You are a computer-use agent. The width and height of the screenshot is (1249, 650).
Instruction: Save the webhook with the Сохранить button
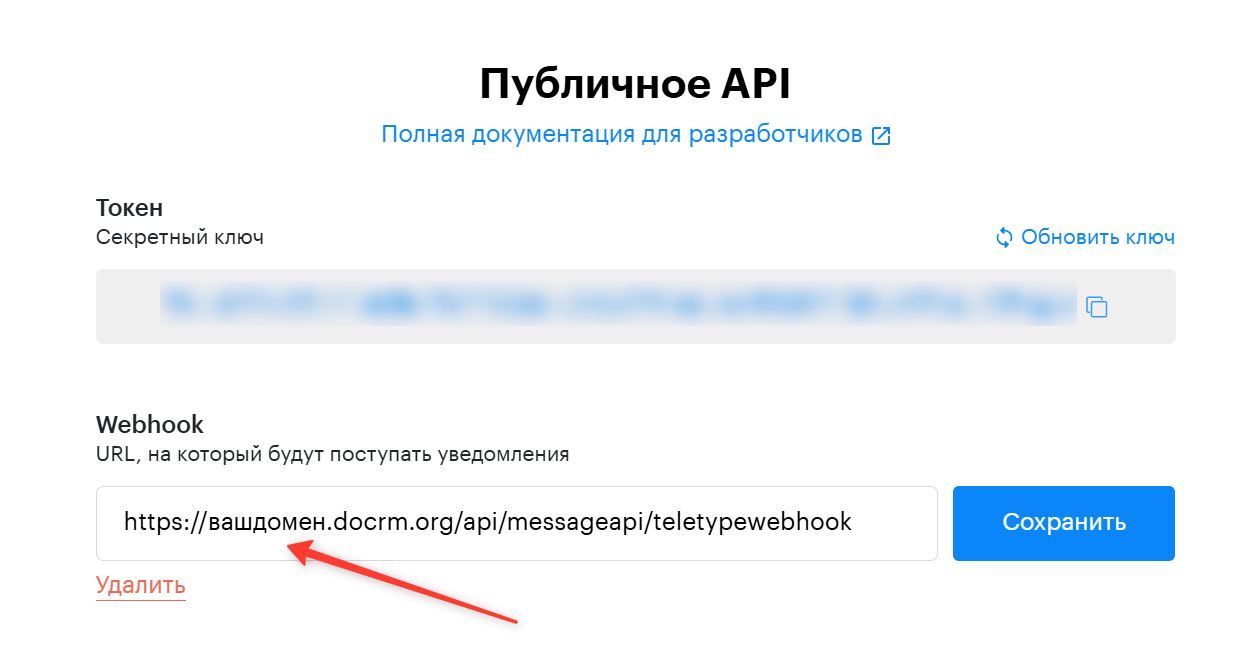[1064, 523]
